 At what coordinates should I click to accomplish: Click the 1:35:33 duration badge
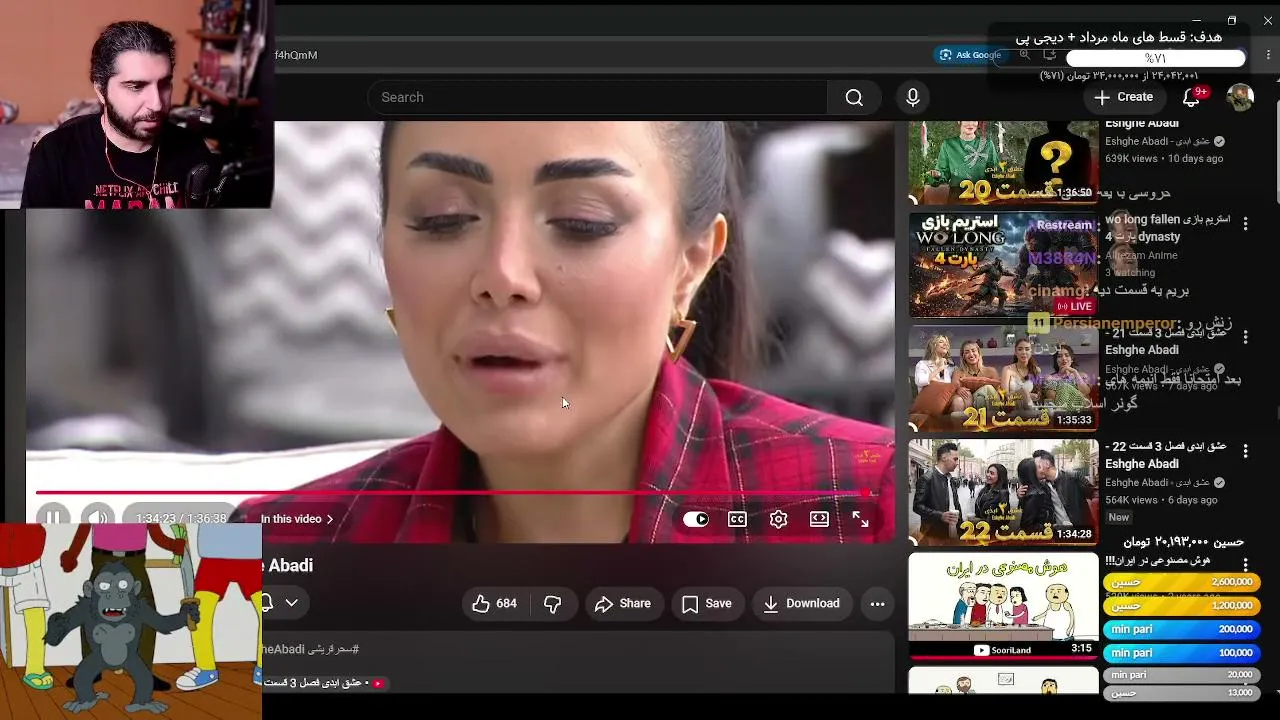click(1074, 420)
